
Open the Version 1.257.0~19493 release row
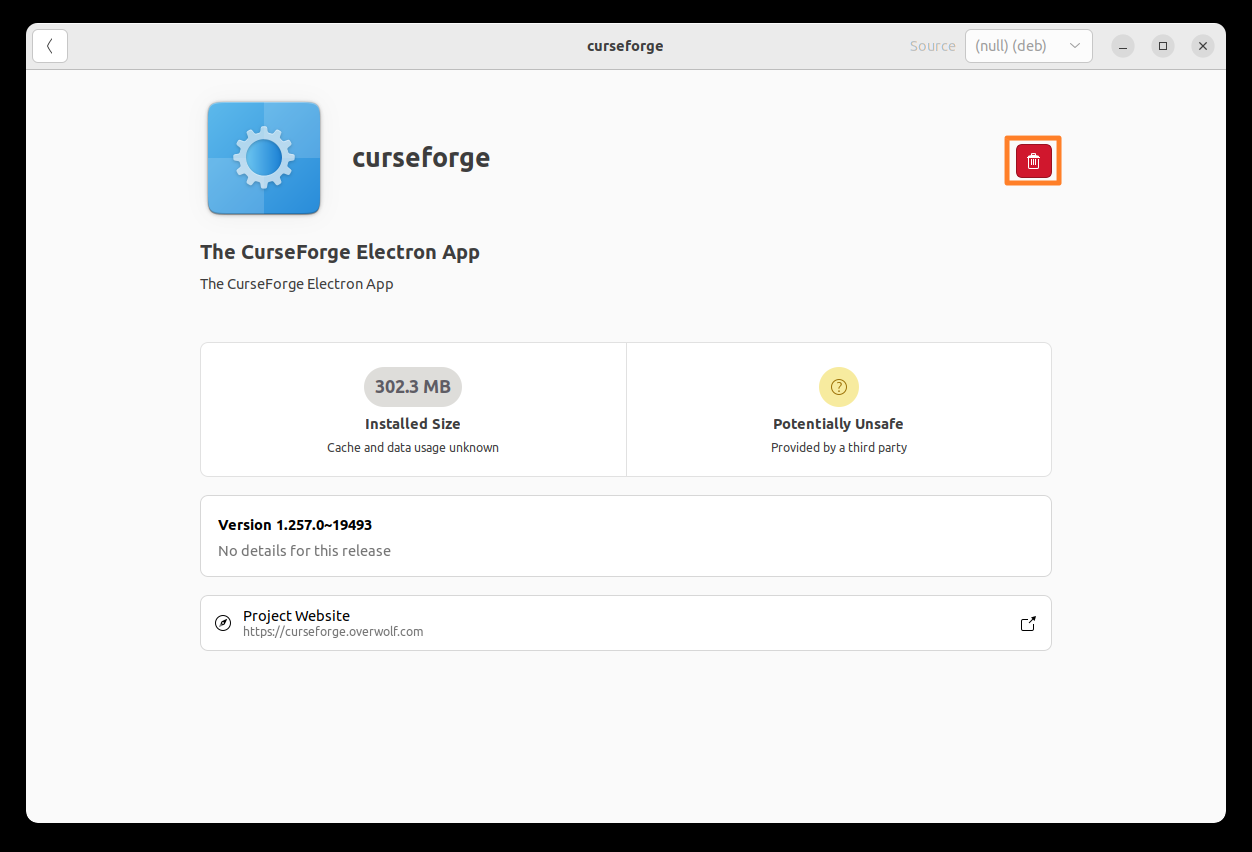[x=626, y=536]
